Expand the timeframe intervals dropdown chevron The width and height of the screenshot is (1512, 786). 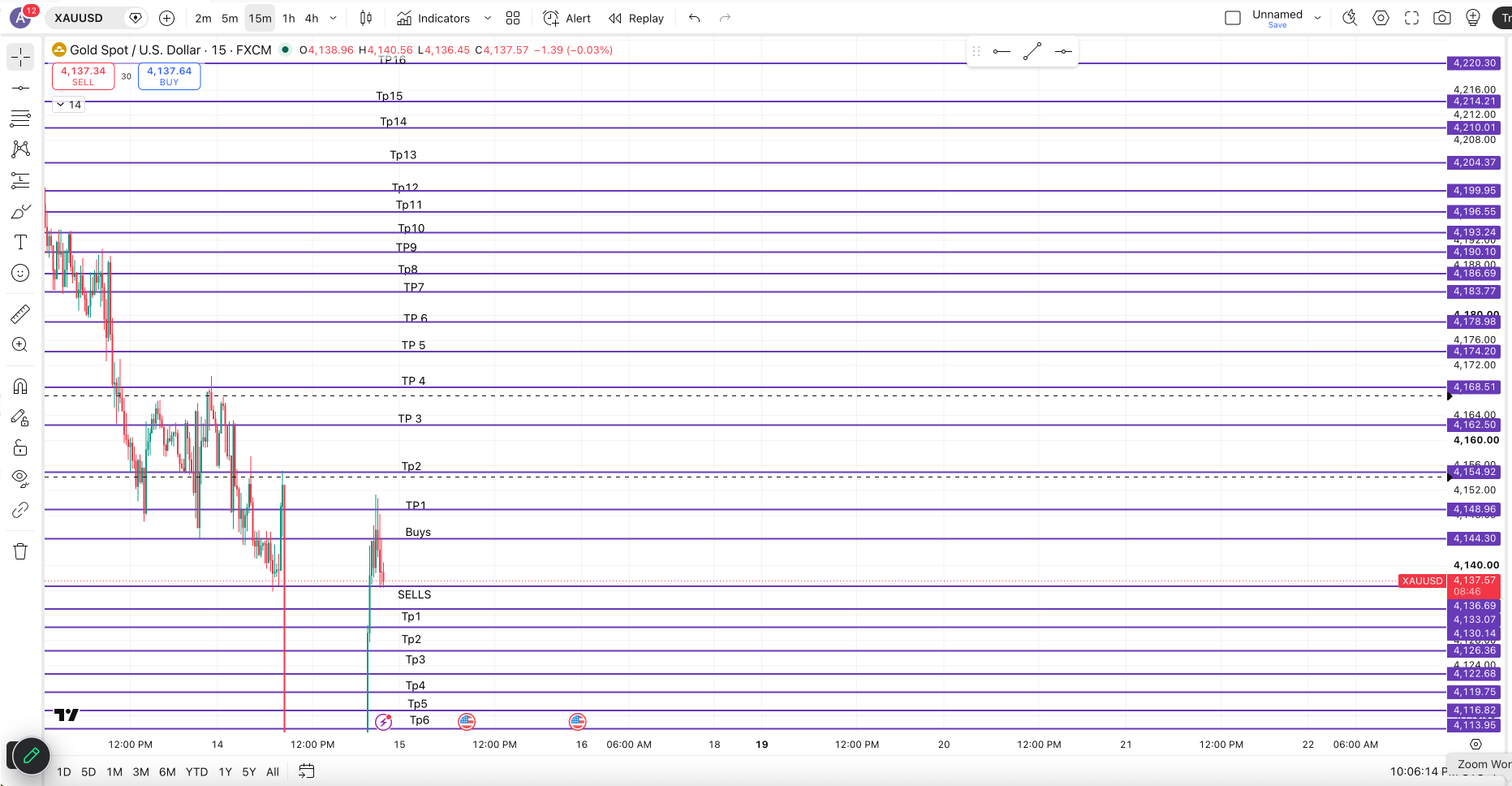tap(334, 18)
